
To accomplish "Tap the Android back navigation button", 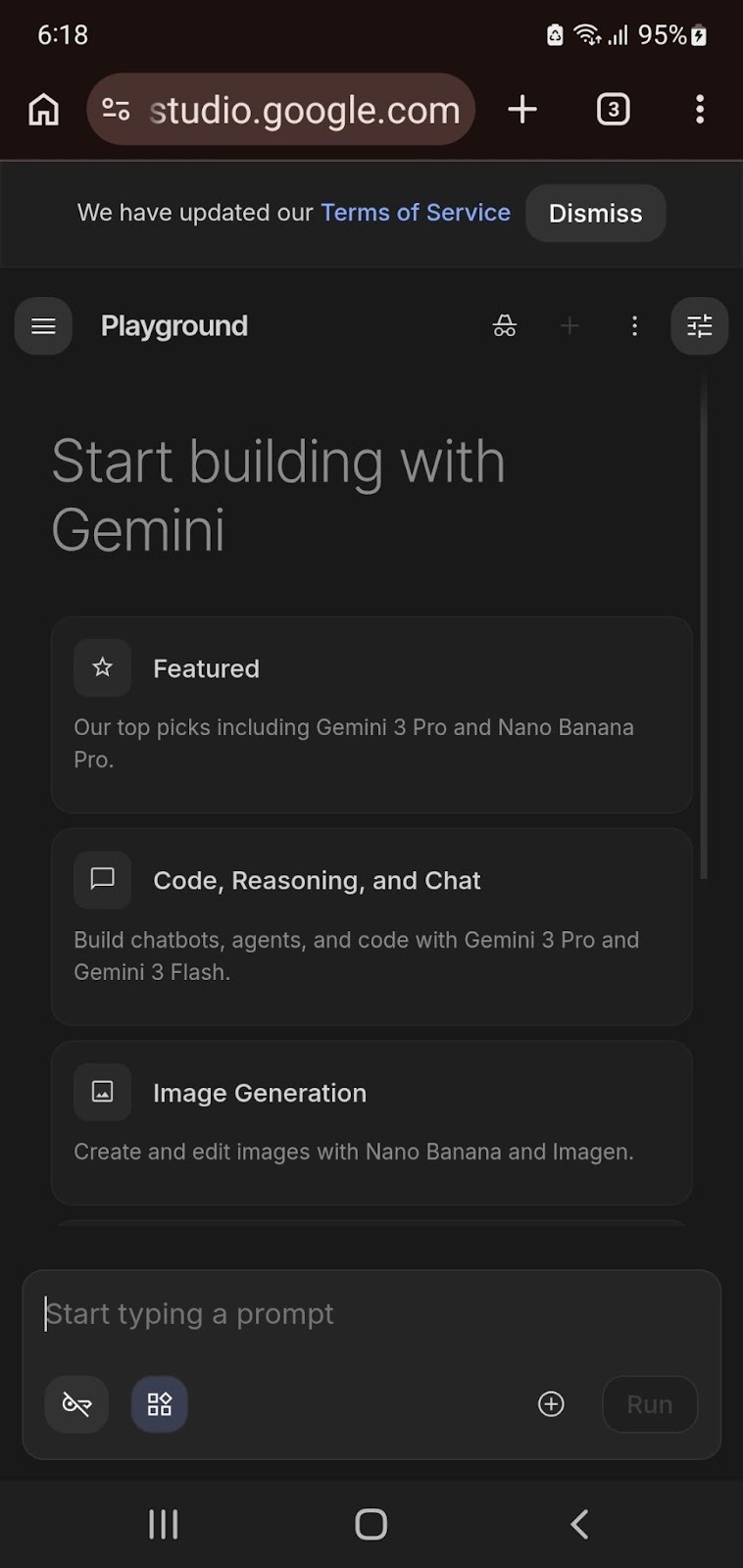I will pos(579,1524).
